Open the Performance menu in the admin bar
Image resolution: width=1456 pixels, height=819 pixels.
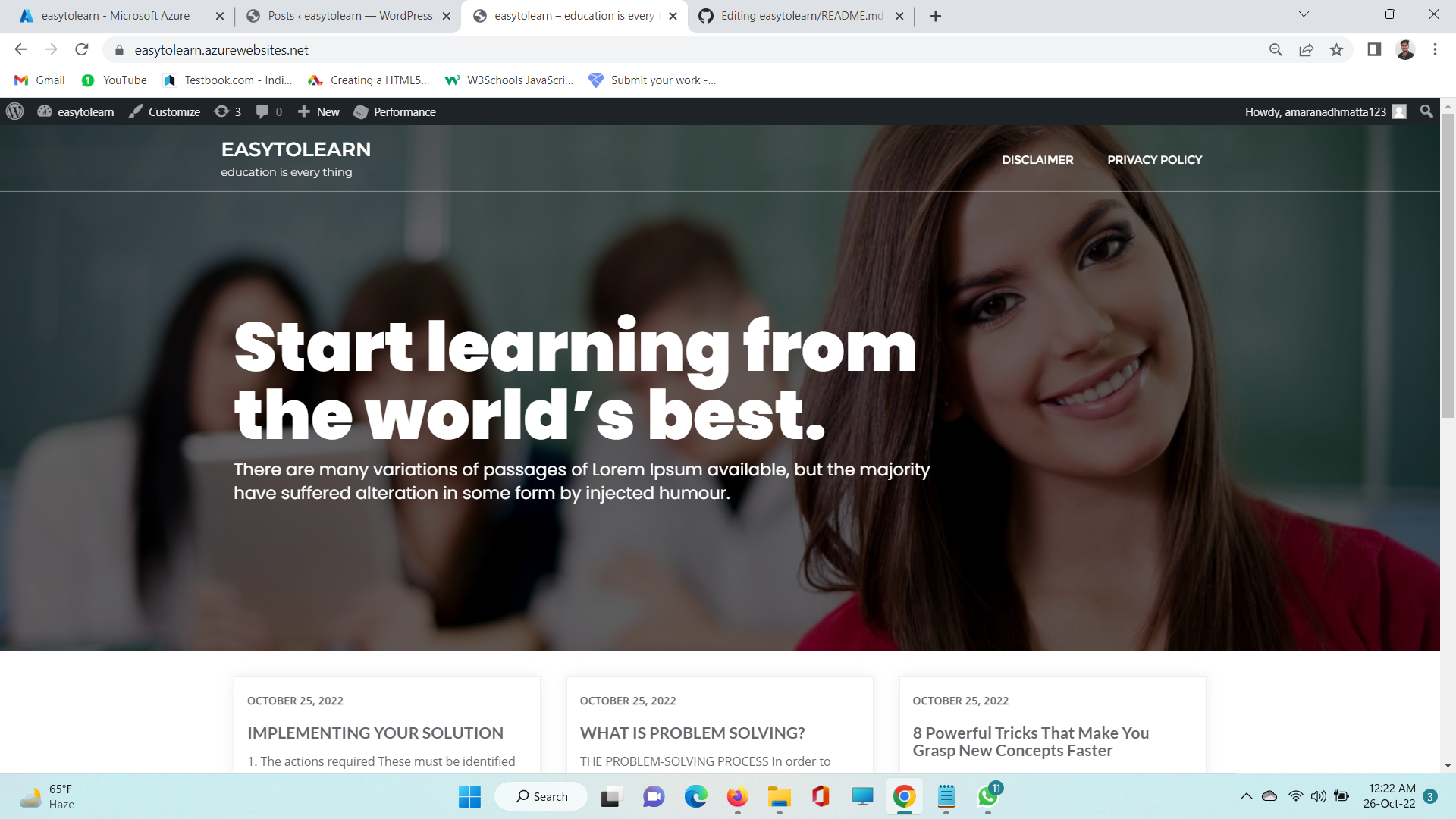[394, 111]
